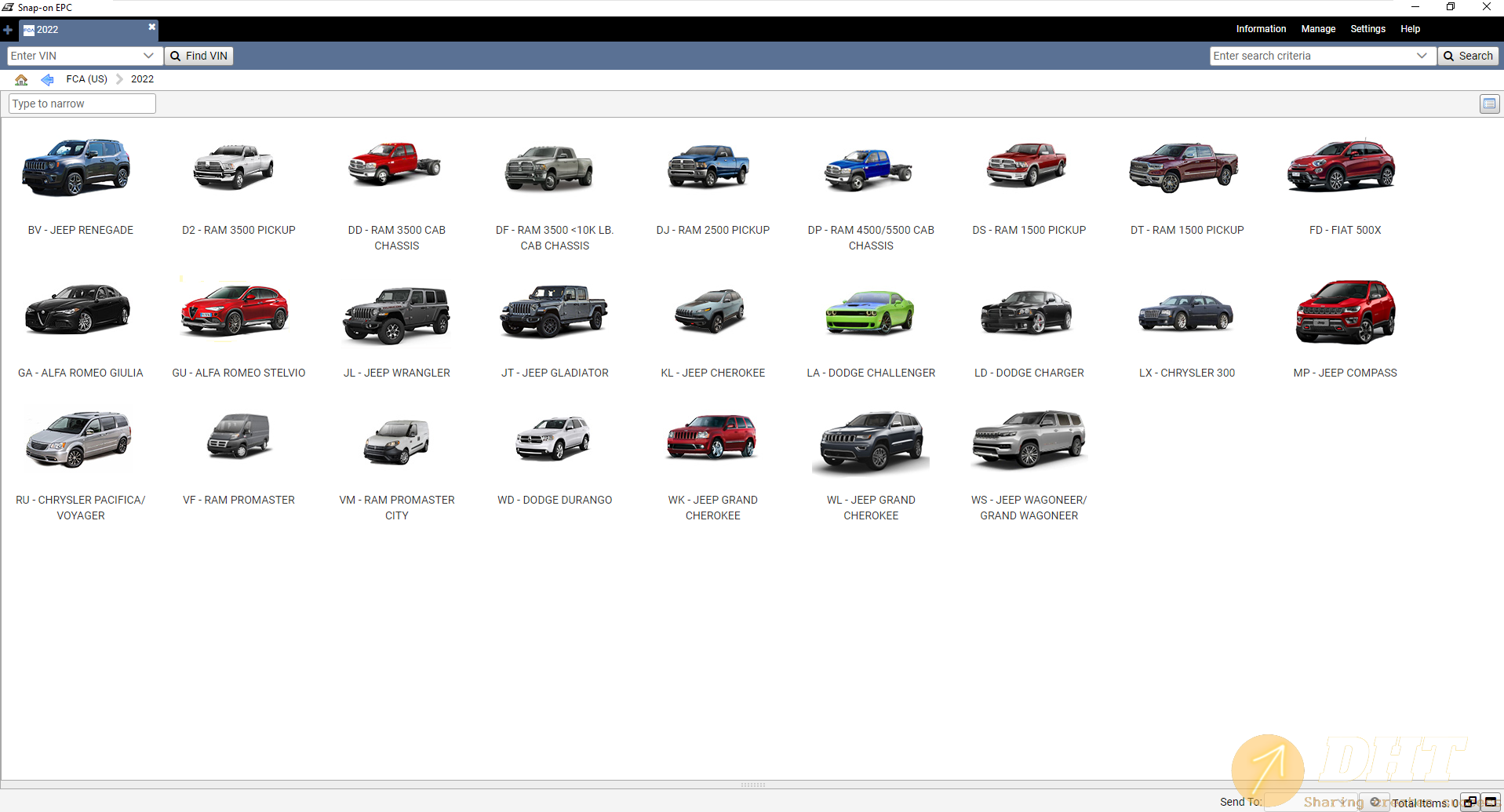
Task: Click the back arrow navigation icon
Action: pos(47,79)
